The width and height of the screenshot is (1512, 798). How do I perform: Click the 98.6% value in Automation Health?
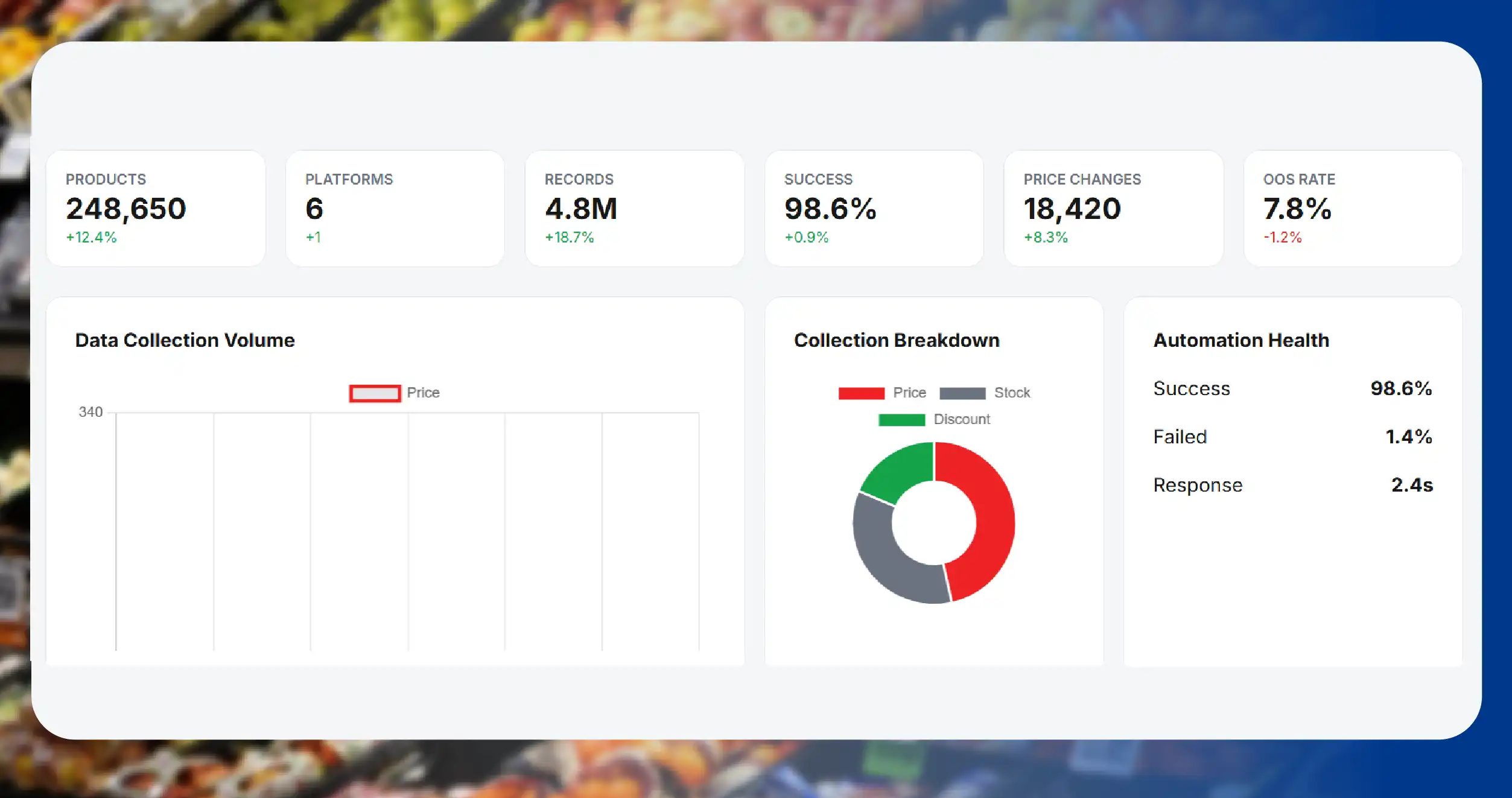(1401, 389)
